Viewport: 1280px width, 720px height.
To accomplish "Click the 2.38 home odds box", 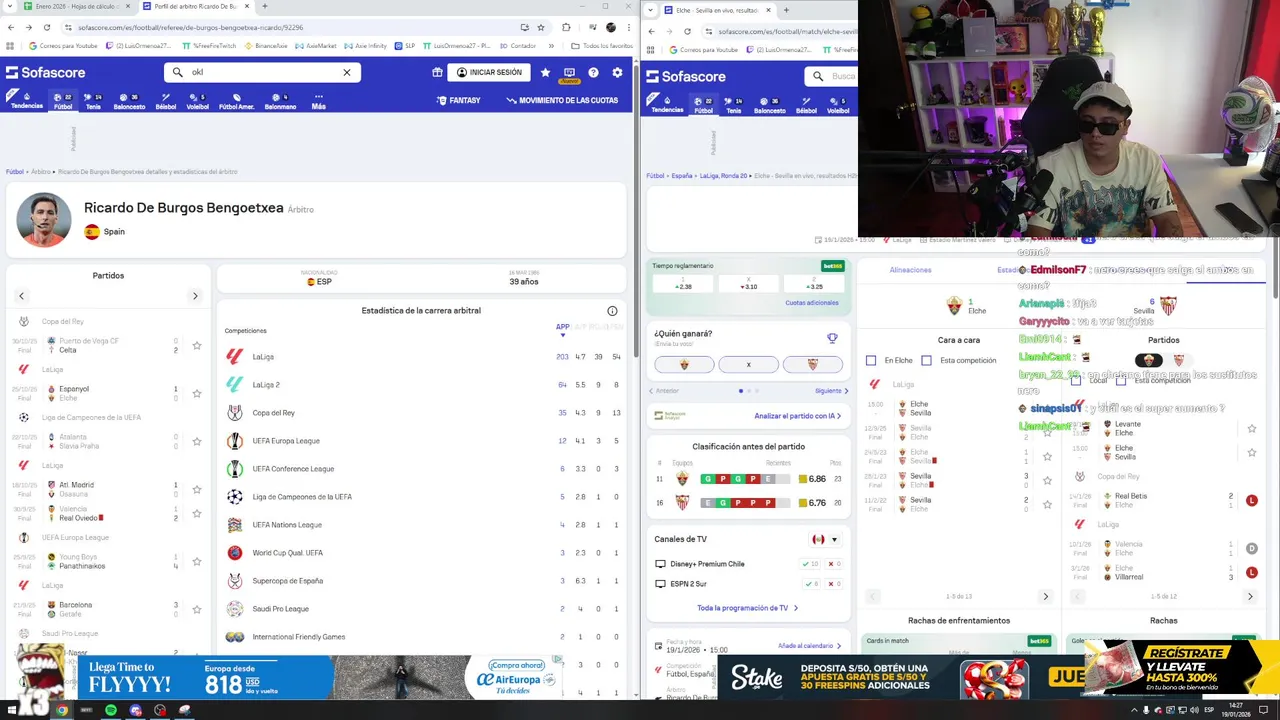I will click(x=684, y=283).
